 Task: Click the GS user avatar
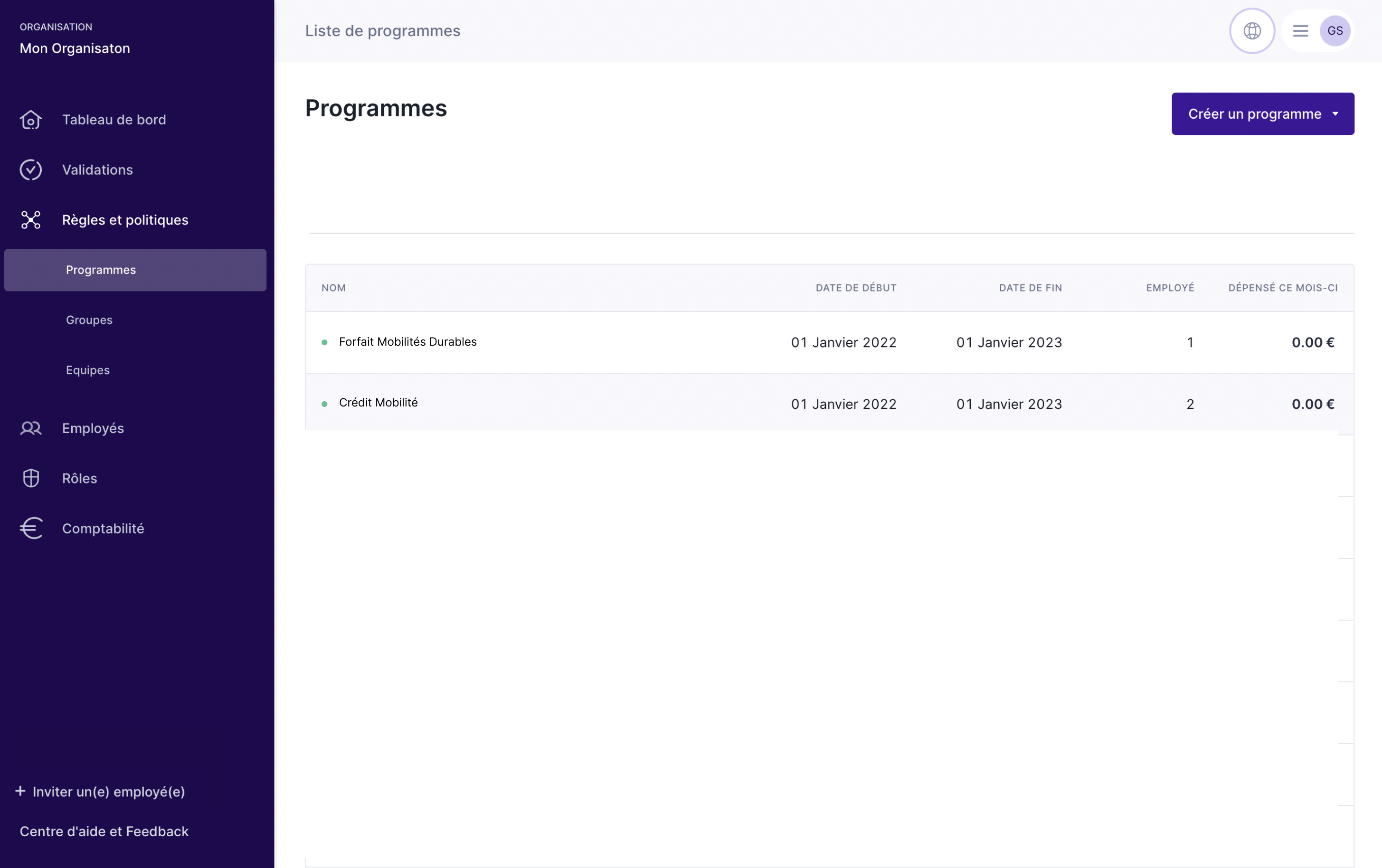pos(1335,31)
